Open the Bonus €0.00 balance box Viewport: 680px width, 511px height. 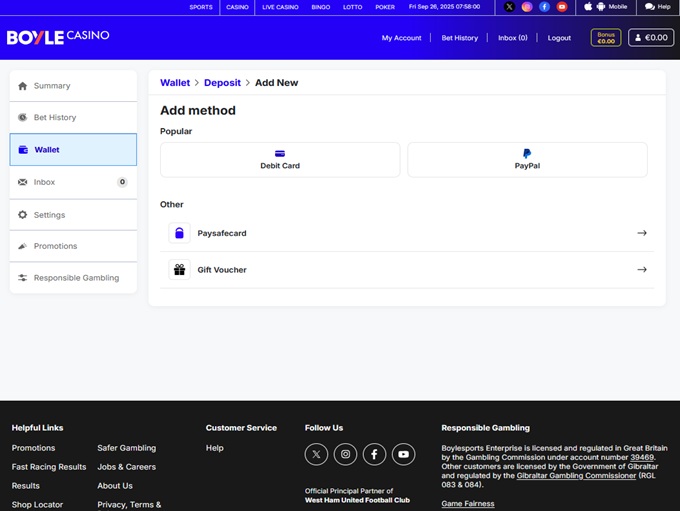pyautogui.click(x=606, y=38)
